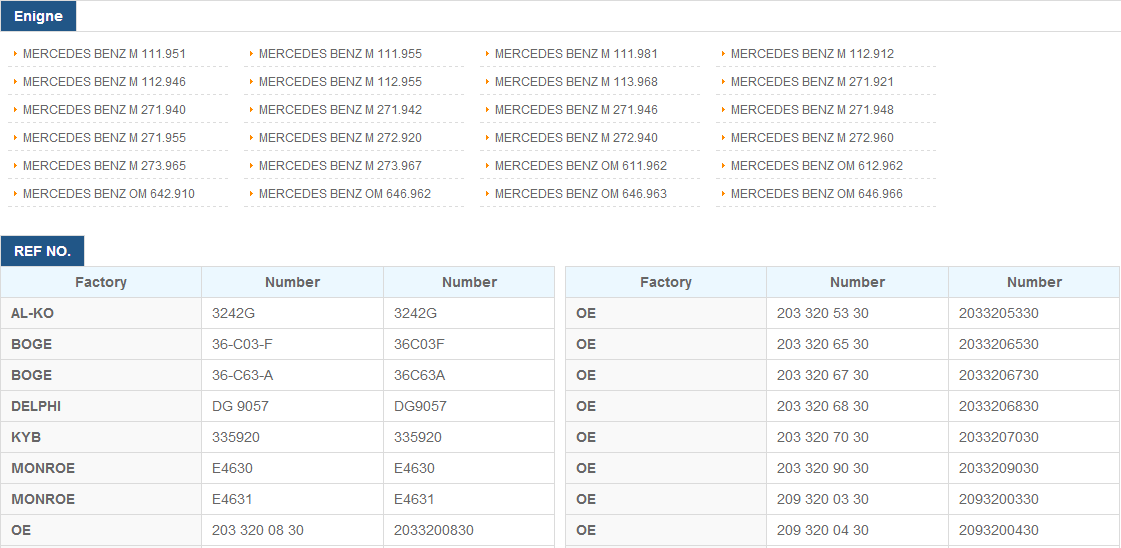Click the bullet arrow beside M 272.920
The height and width of the screenshot is (548, 1121).
(x=251, y=137)
